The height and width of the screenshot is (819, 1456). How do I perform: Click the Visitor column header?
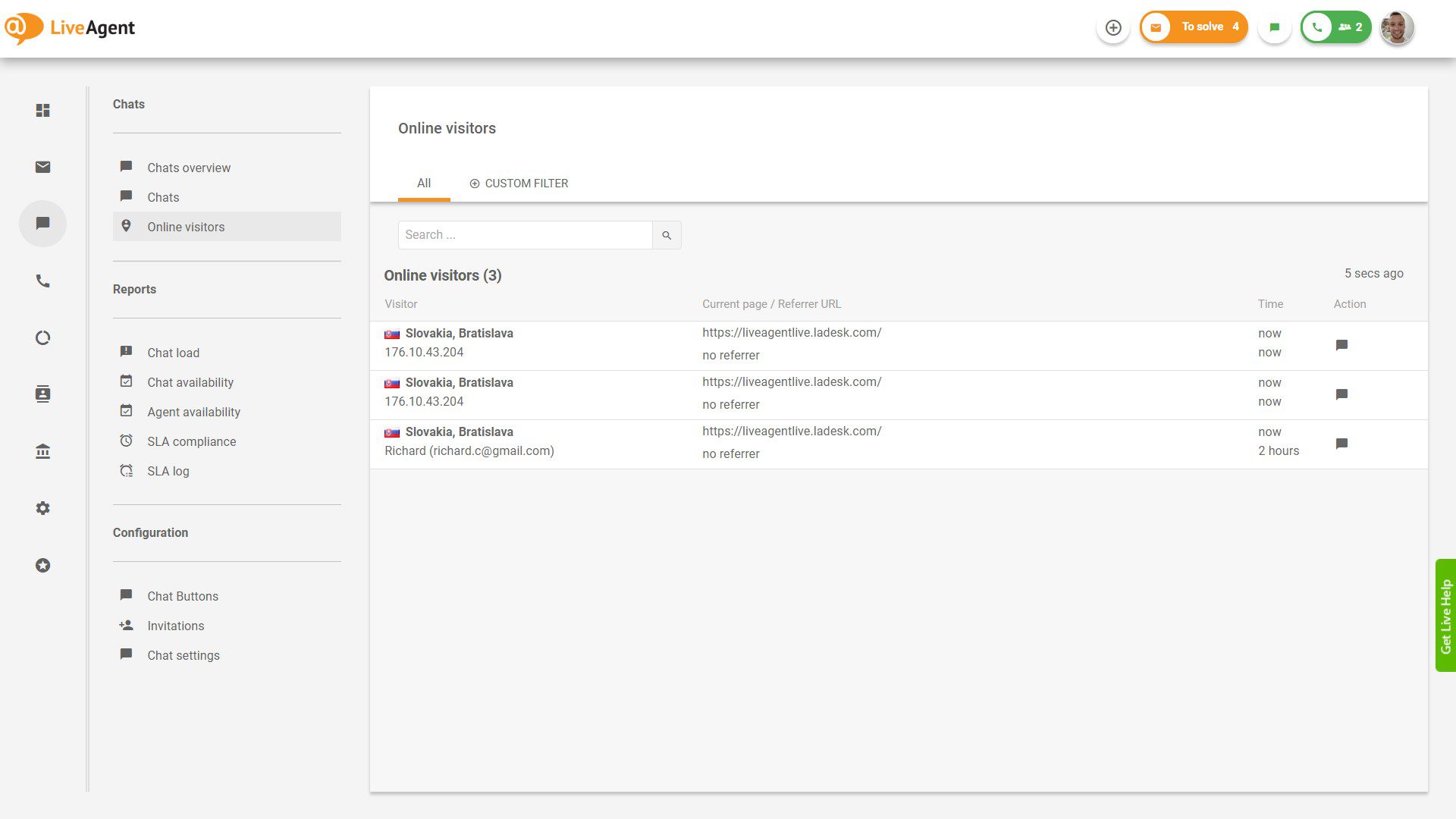[x=400, y=304]
